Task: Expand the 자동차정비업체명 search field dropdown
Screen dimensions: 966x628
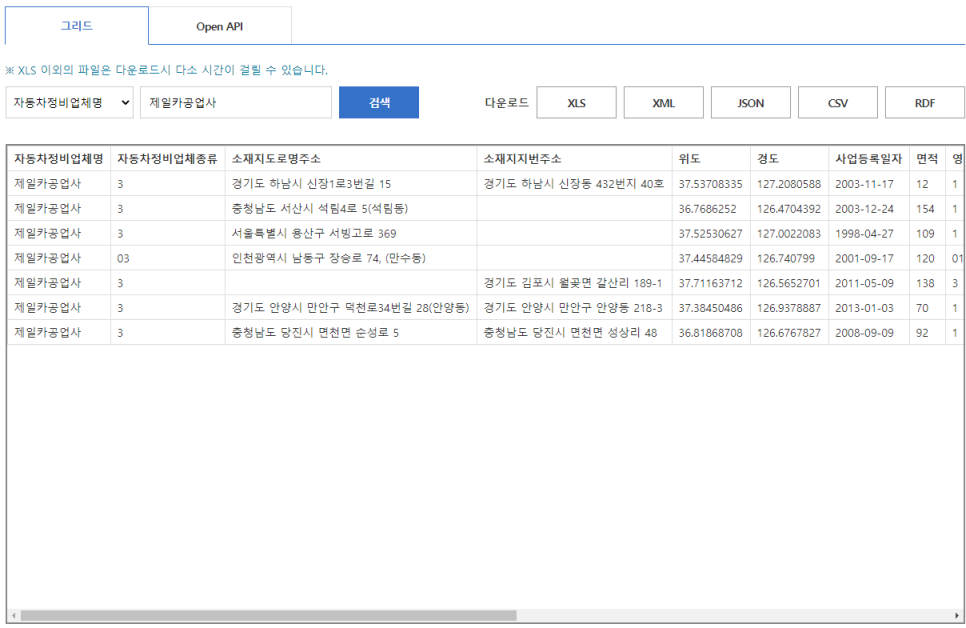Action: (x=70, y=102)
